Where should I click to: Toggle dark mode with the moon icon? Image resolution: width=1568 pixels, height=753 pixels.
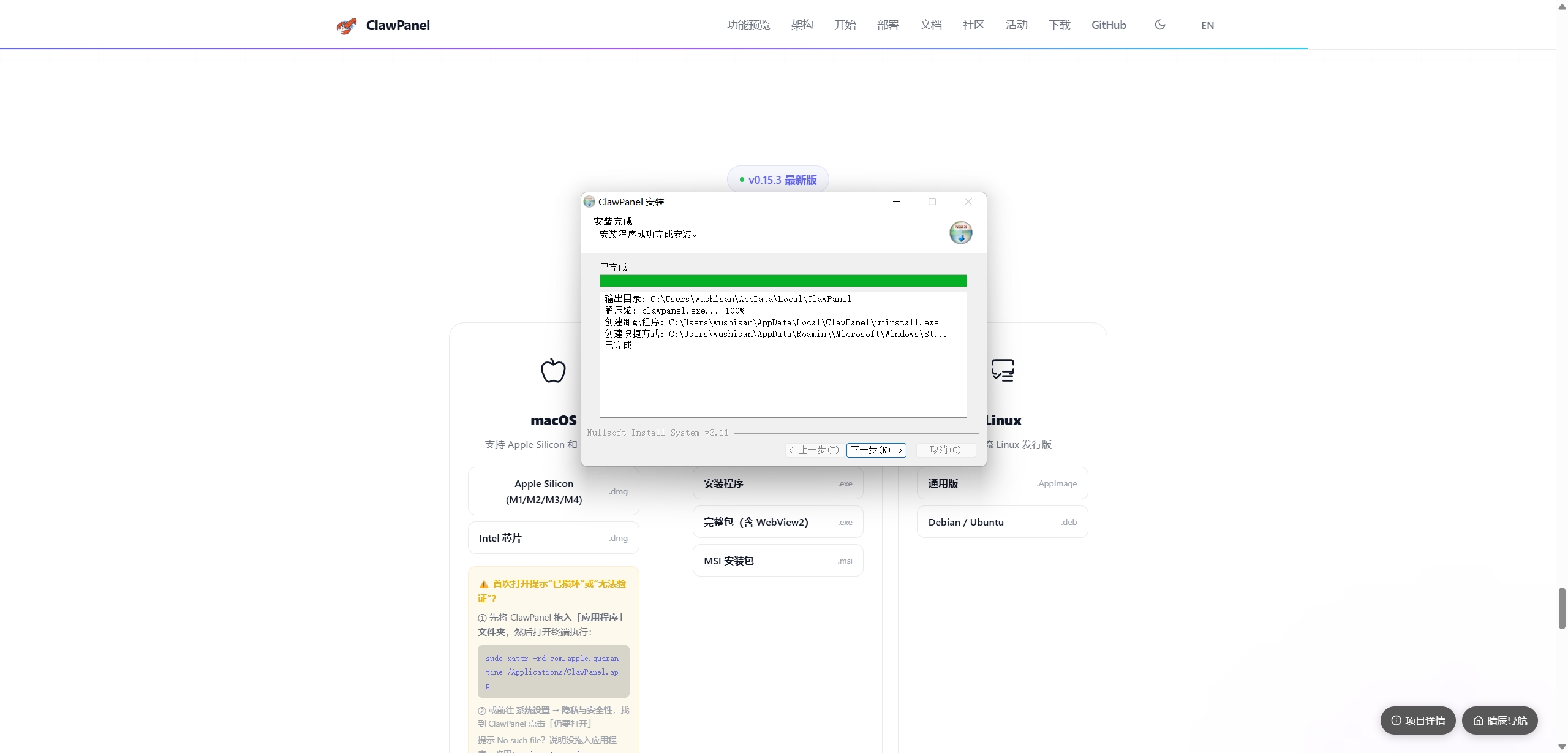(x=1160, y=25)
